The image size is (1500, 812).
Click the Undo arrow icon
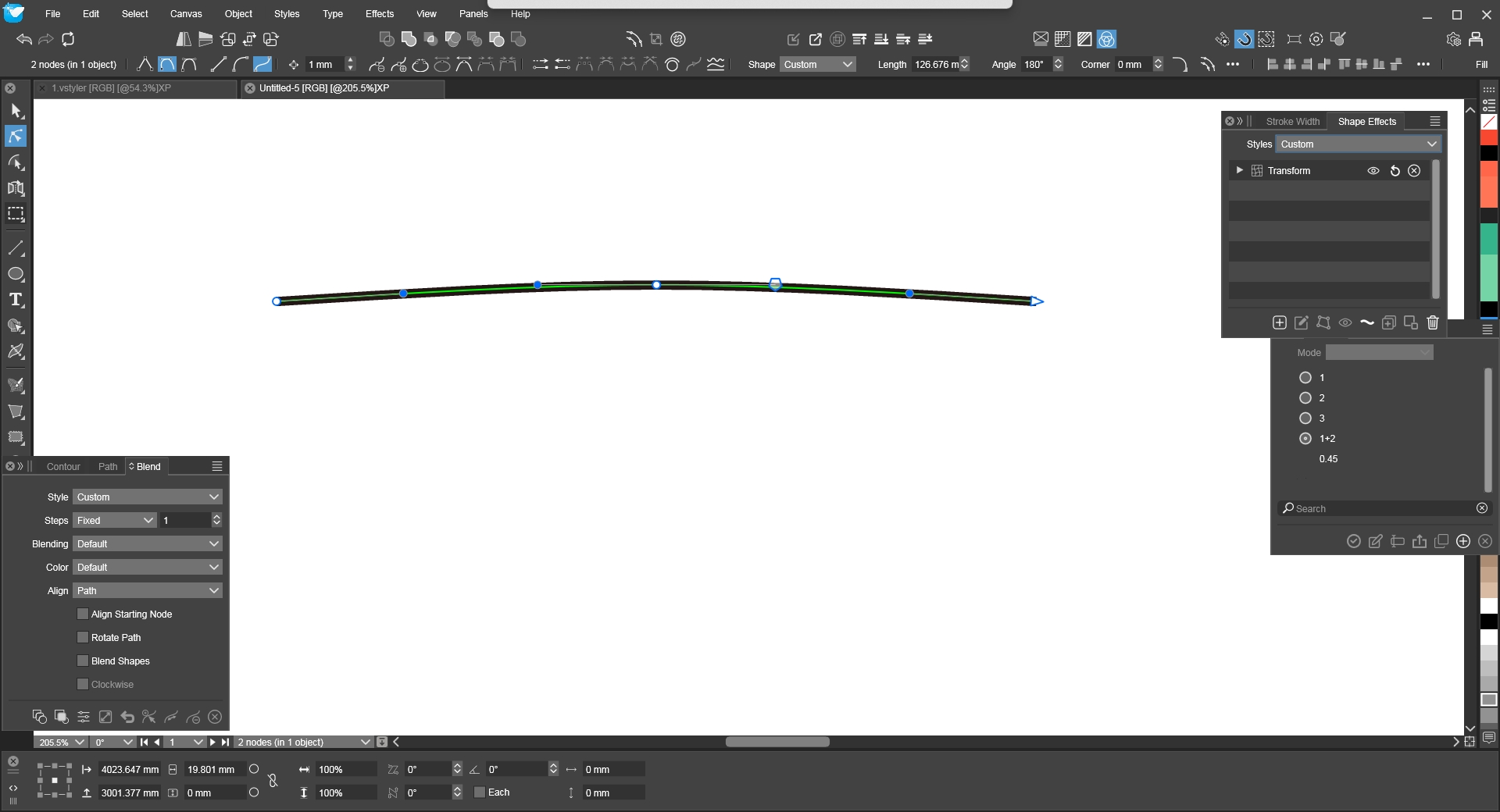24,39
